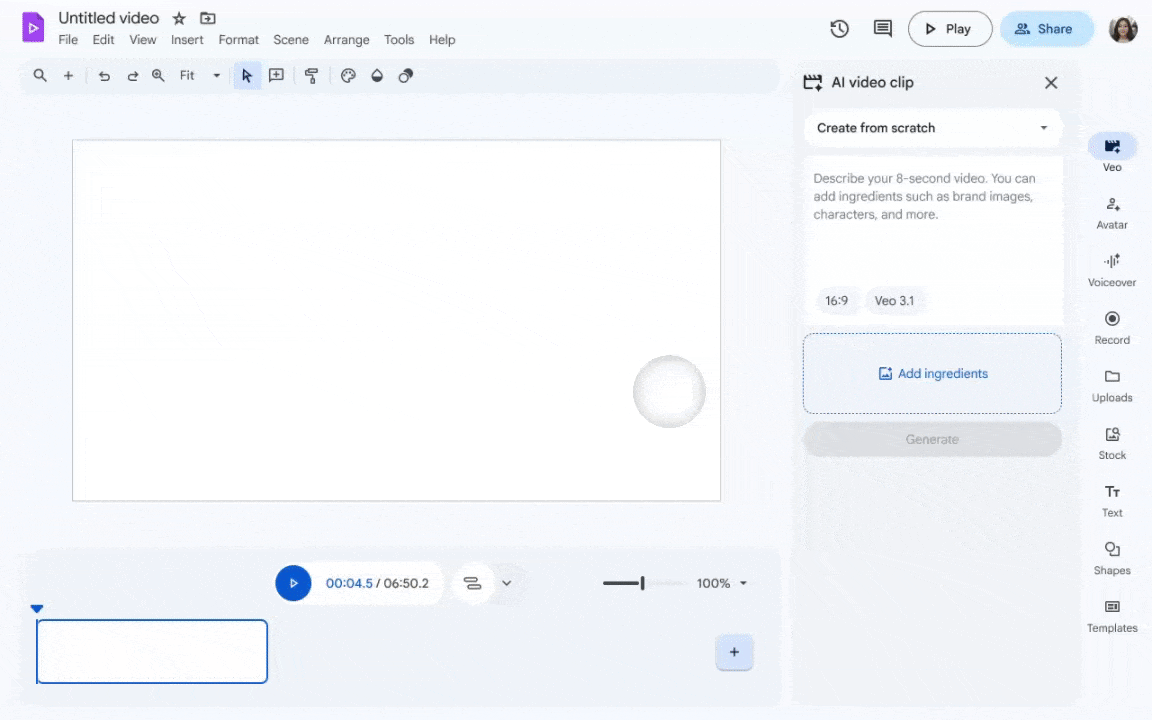The image size is (1152, 720).
Task: Open the 100% zoom level dropdown
Action: [722, 583]
